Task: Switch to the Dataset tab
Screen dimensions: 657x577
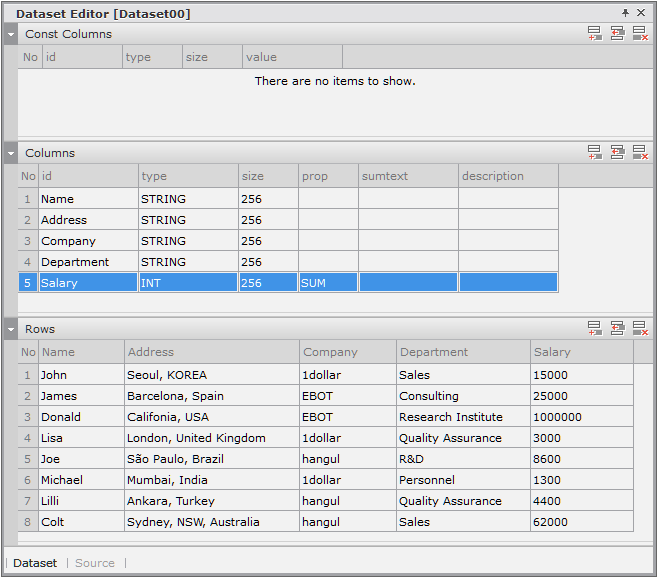Action: coord(35,563)
